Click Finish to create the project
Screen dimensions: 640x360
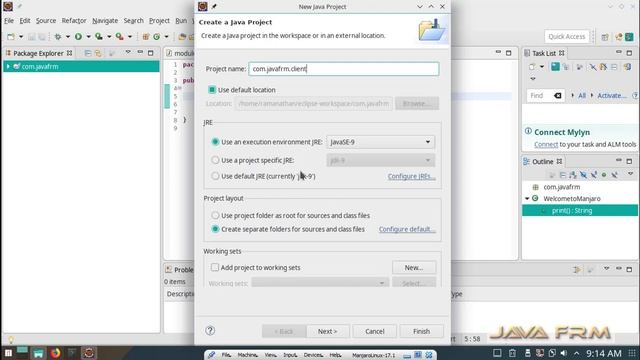coord(422,331)
